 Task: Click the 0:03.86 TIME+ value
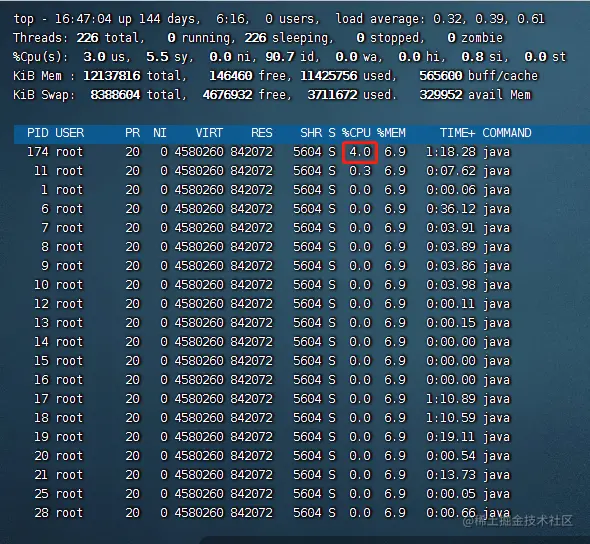[x=451, y=266]
